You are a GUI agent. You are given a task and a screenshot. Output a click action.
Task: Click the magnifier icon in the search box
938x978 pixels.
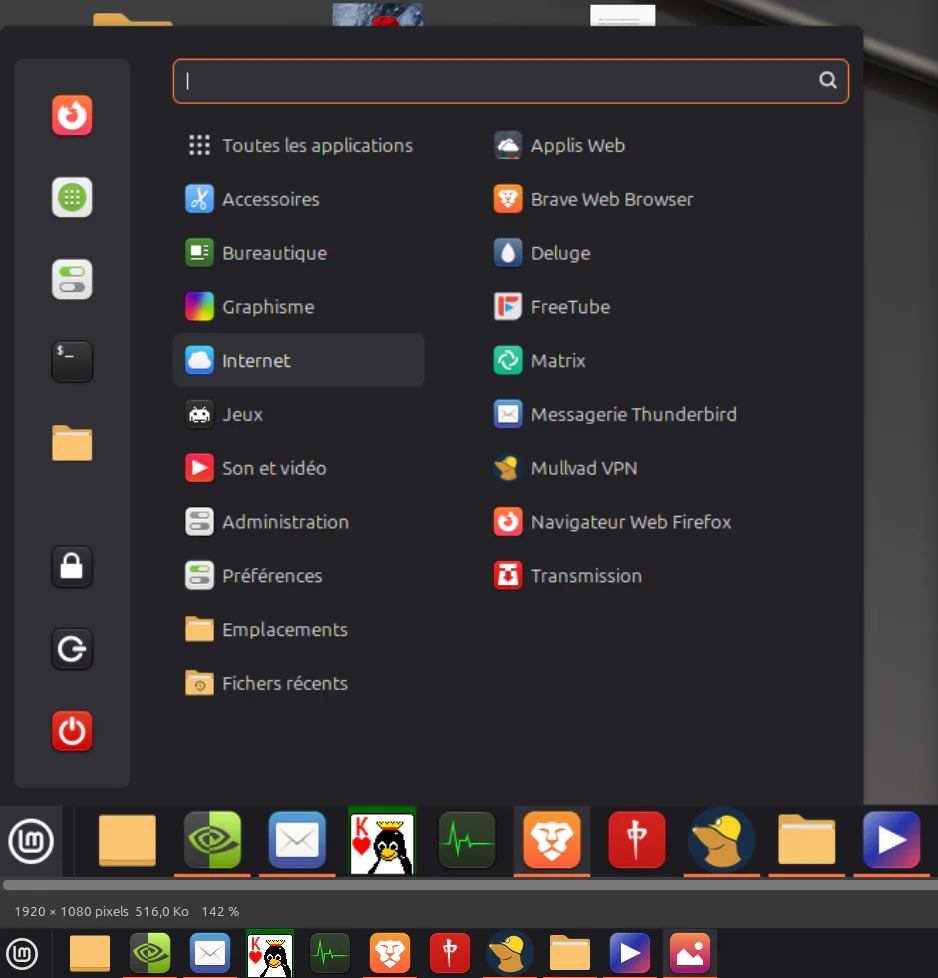(828, 80)
